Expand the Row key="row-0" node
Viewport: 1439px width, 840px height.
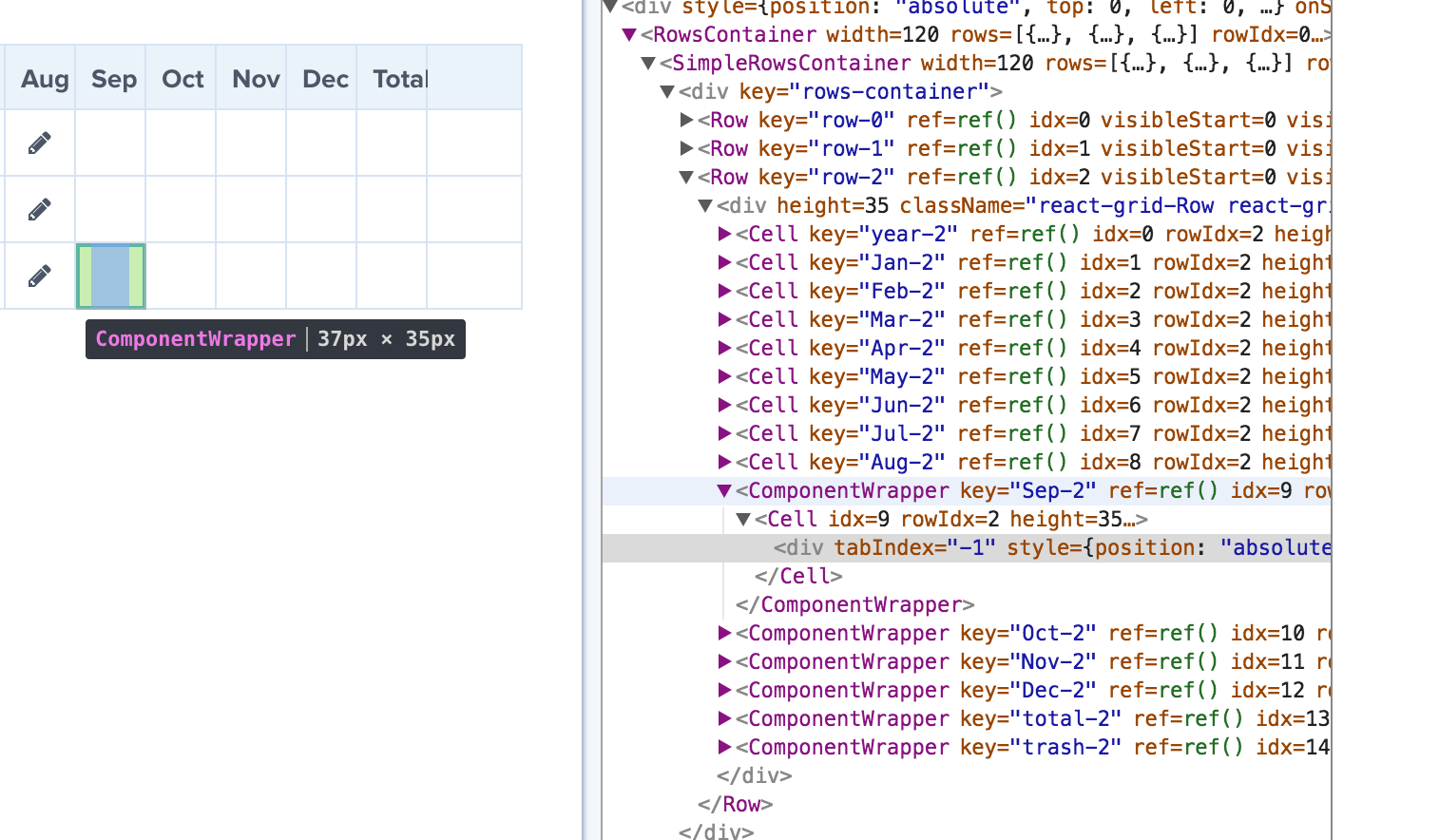(686, 120)
